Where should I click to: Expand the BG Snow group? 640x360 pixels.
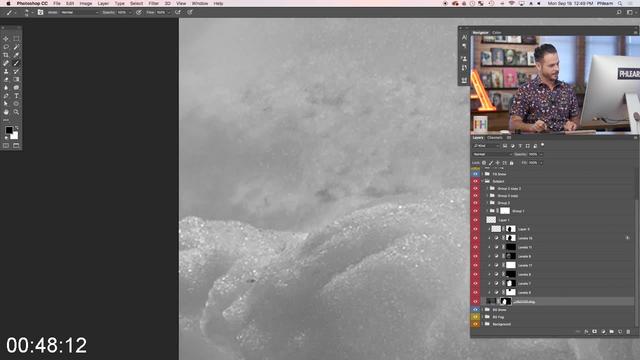[482, 310]
